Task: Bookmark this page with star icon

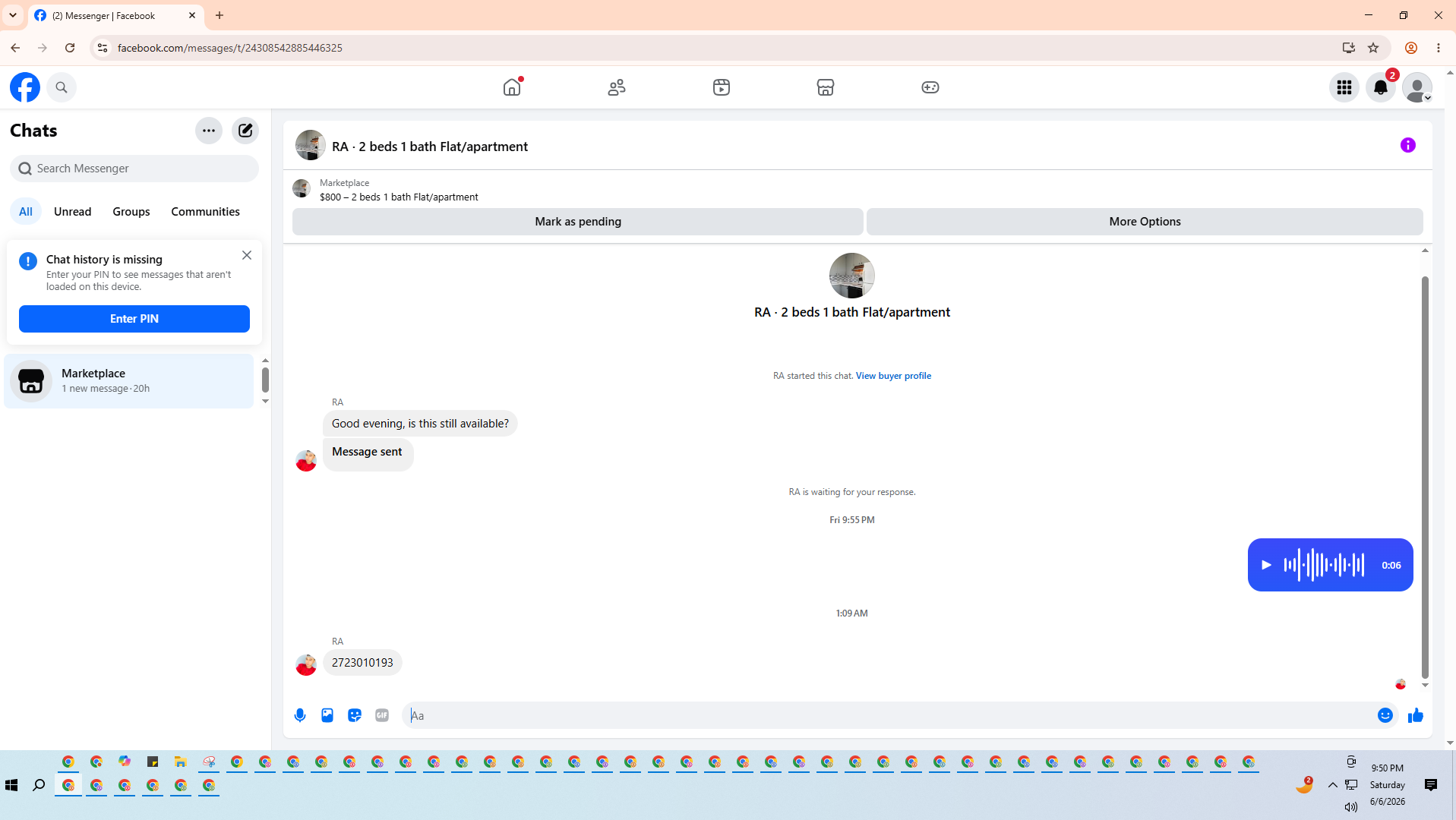Action: (x=1373, y=48)
